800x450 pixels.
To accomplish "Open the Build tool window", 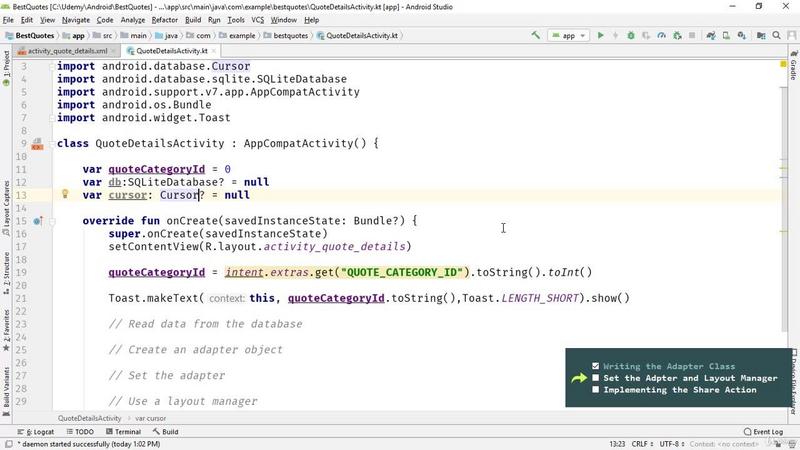I will (x=165, y=432).
